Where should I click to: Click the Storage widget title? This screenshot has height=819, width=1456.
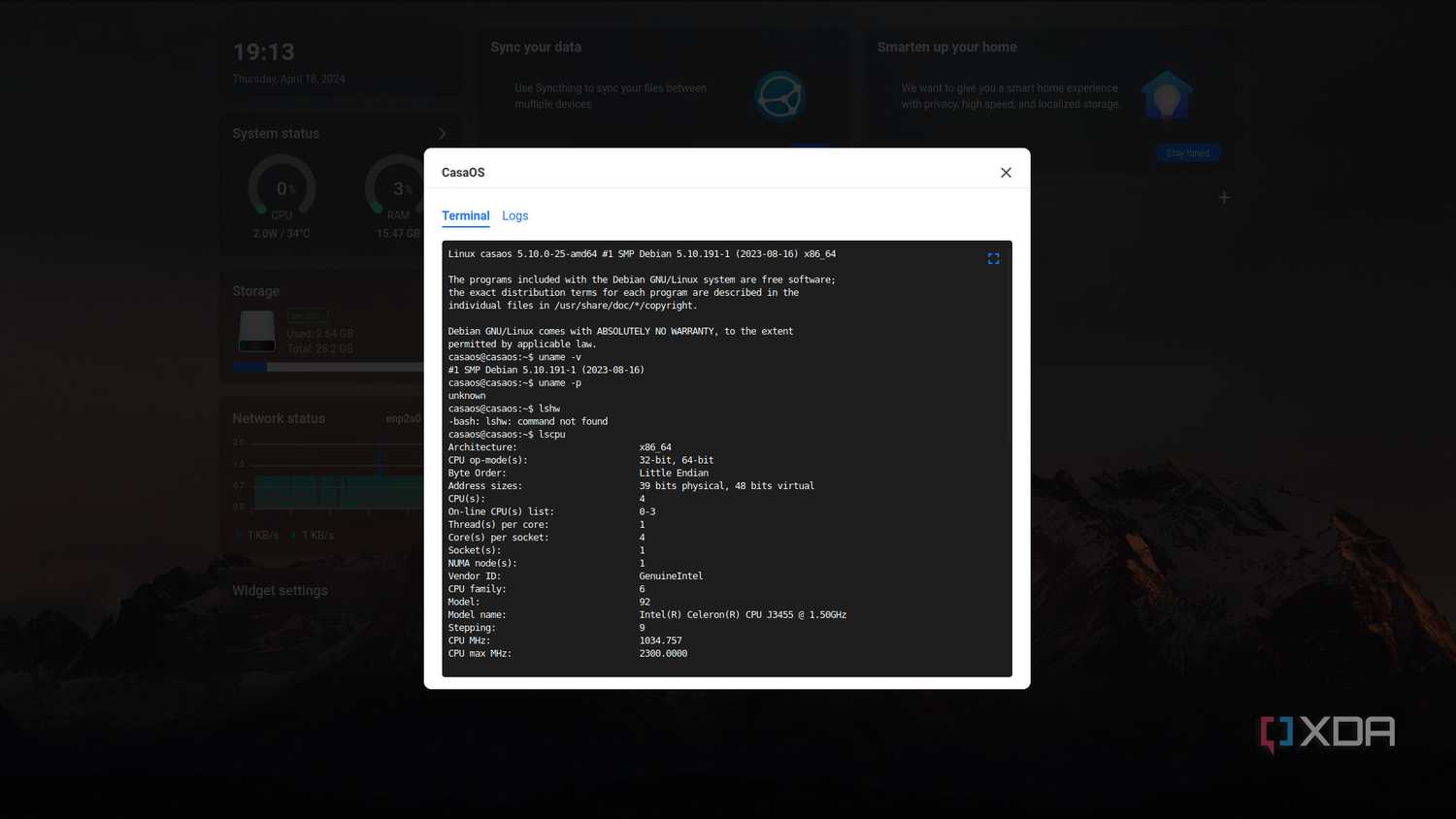click(x=255, y=291)
